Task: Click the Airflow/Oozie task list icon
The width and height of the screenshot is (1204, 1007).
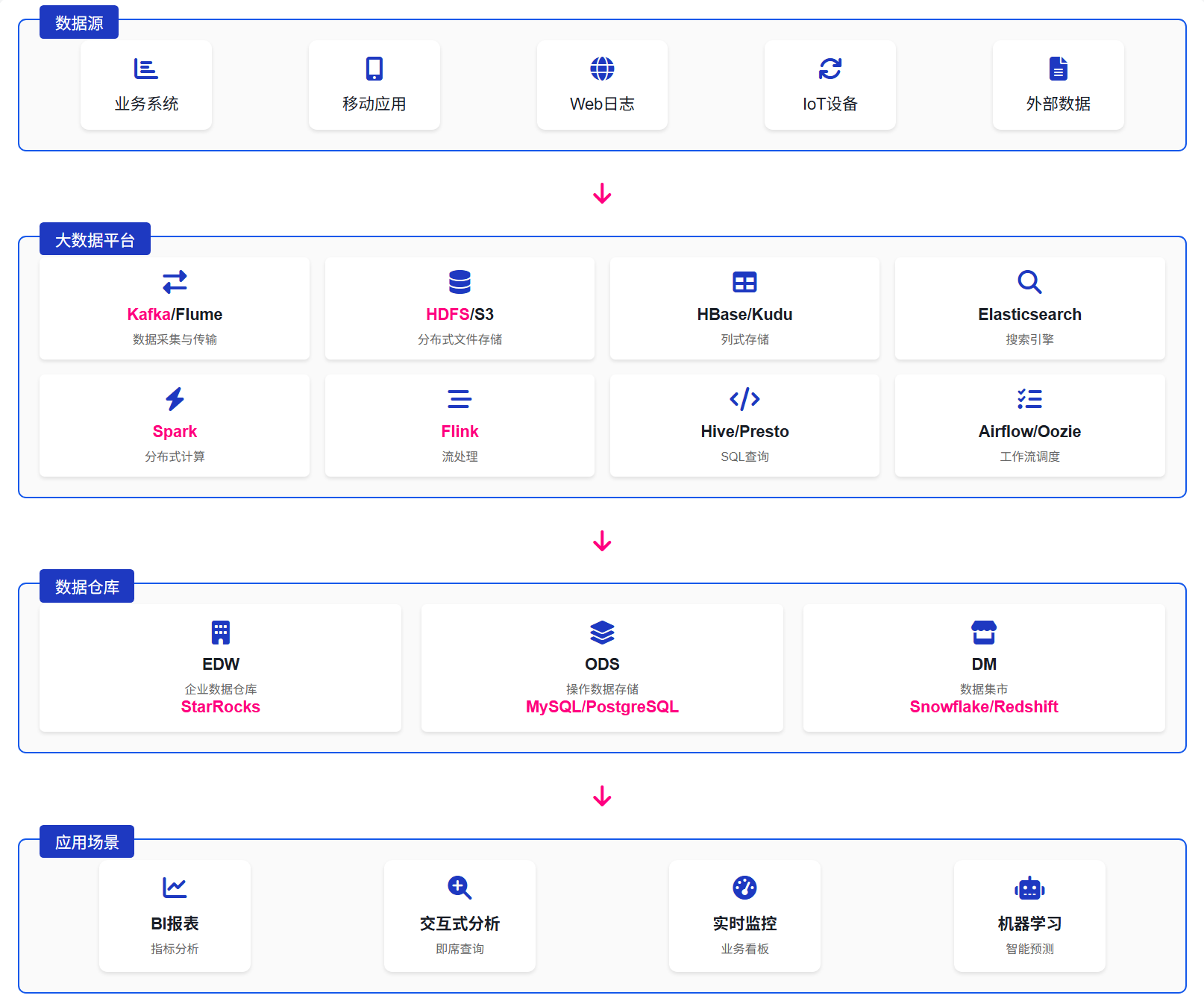Action: tap(1029, 399)
